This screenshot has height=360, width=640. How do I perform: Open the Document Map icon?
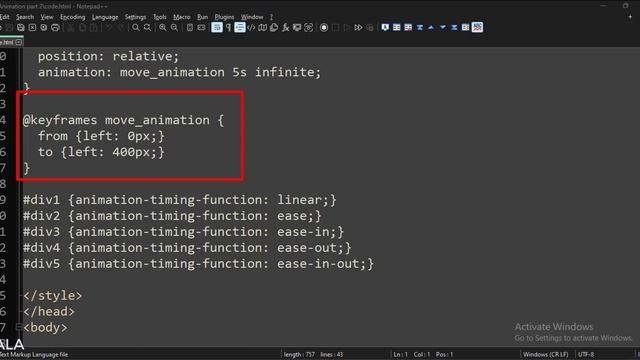coord(262,27)
